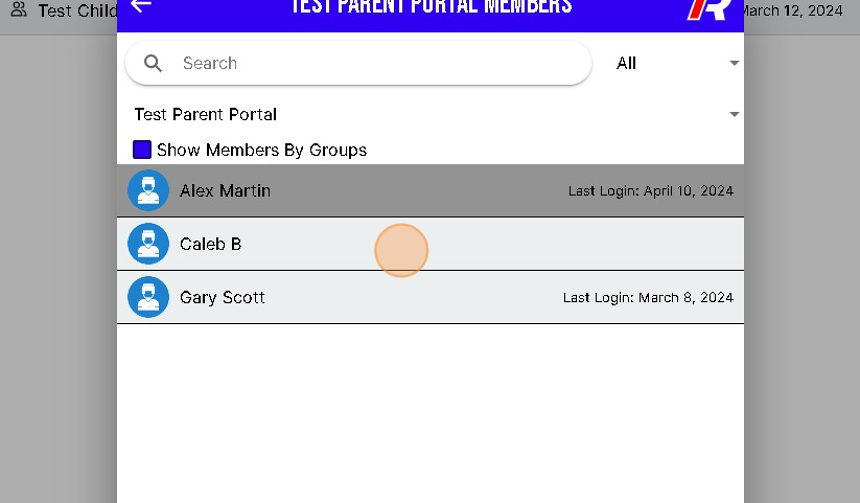The height and width of the screenshot is (503, 860).
Task: Click the magnifier icon in the search bar
Action: point(153,63)
